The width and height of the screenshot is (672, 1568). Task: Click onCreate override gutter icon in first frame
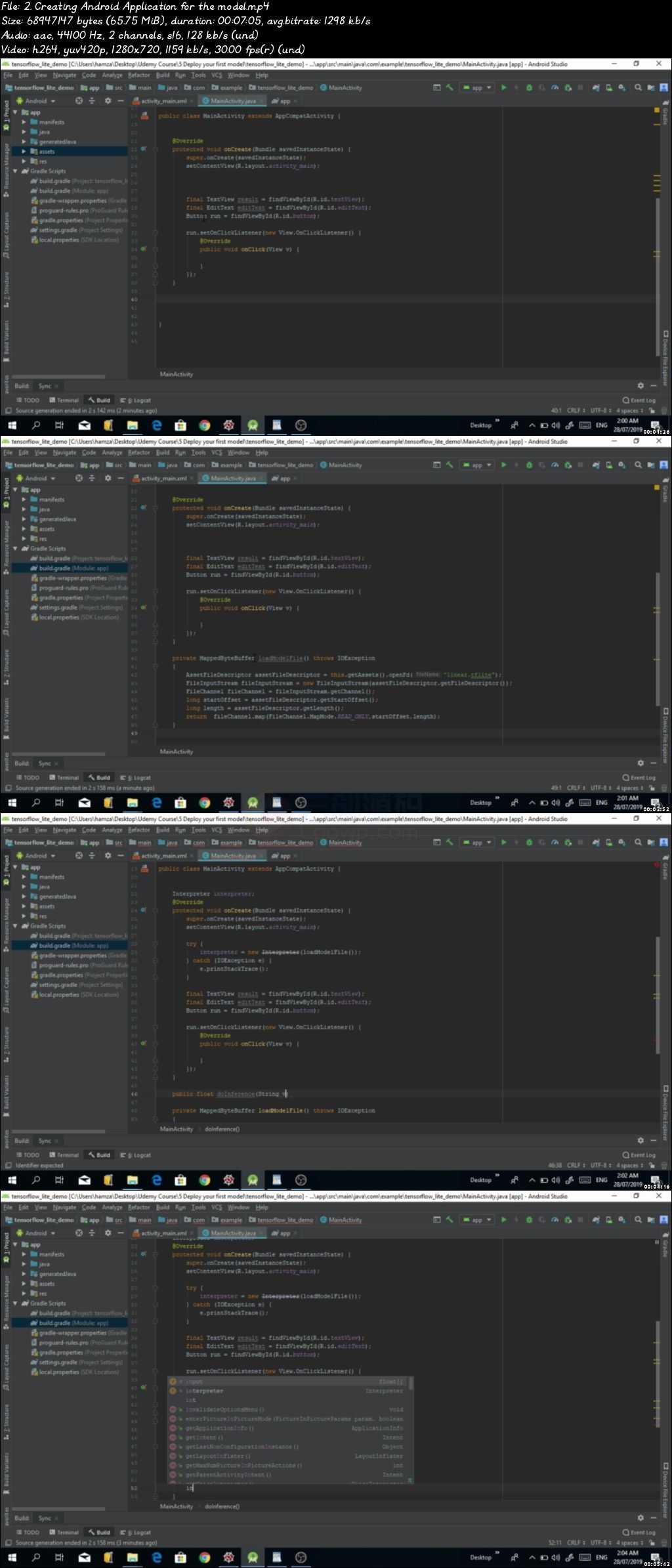click(x=143, y=149)
